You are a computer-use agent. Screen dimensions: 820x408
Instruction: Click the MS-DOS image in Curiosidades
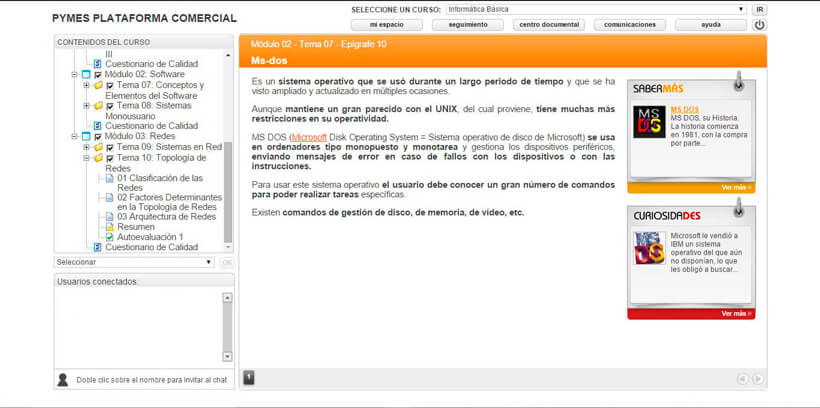[649, 248]
